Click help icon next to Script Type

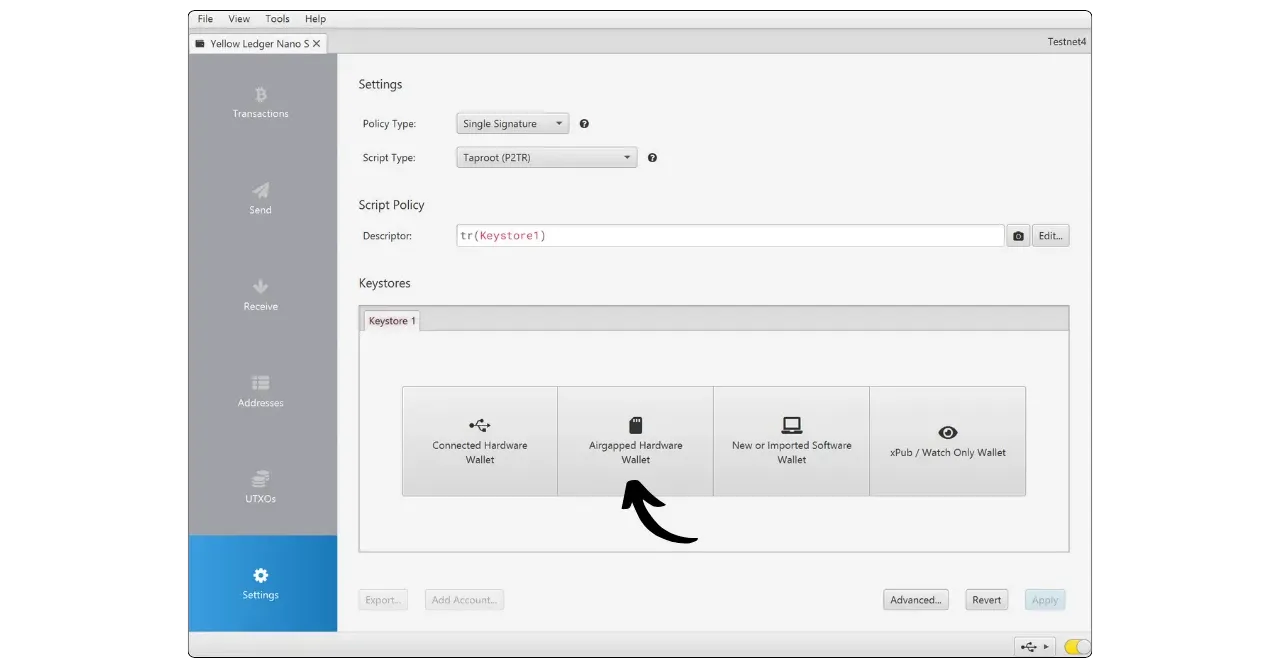(652, 158)
